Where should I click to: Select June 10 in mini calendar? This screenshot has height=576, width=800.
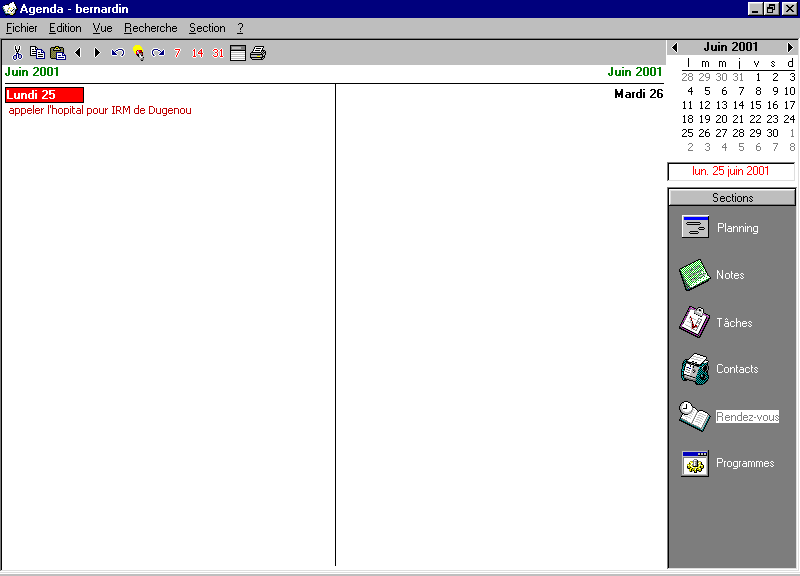789,91
